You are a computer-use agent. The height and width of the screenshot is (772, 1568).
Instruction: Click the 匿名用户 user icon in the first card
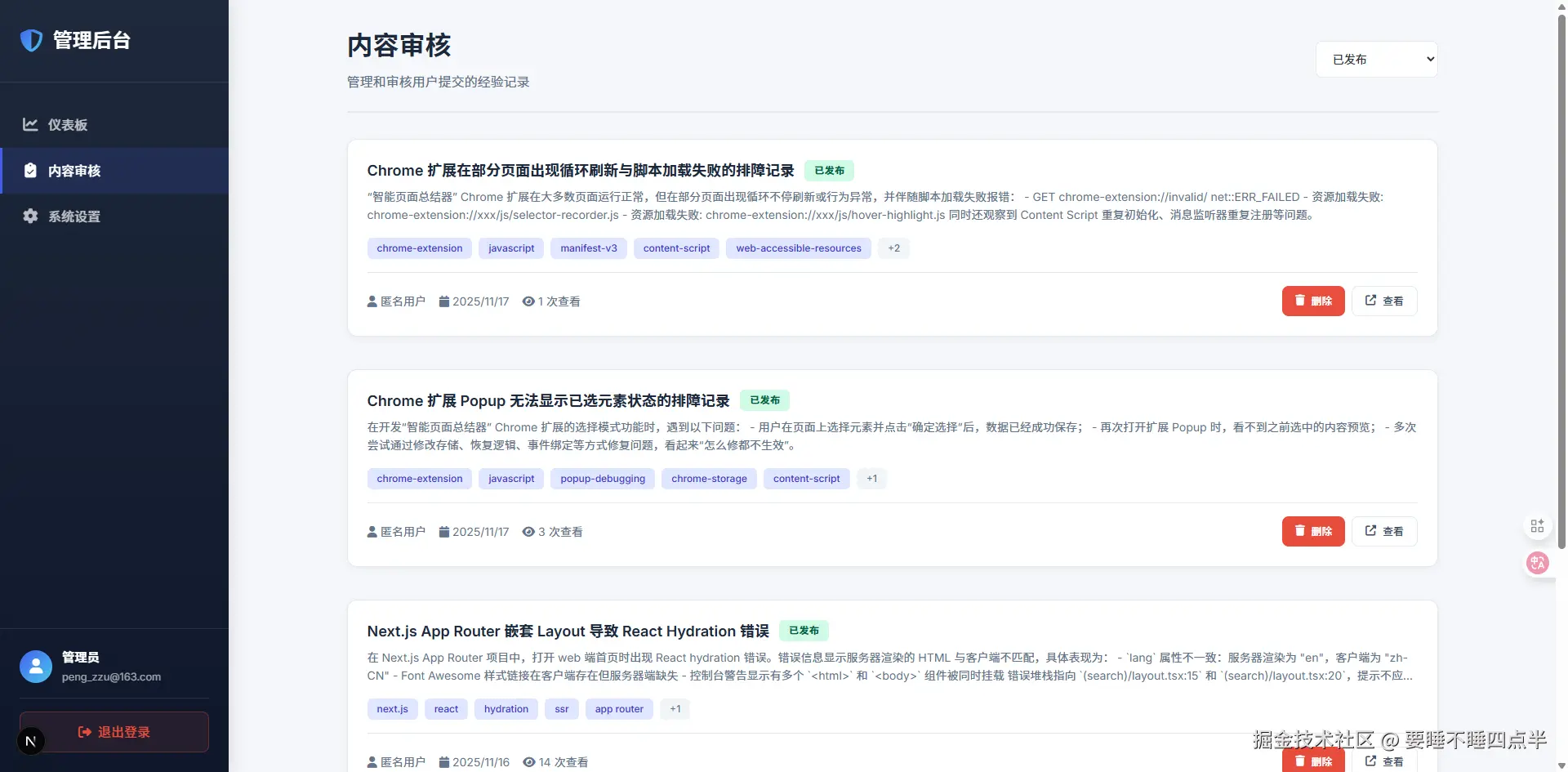(x=372, y=301)
